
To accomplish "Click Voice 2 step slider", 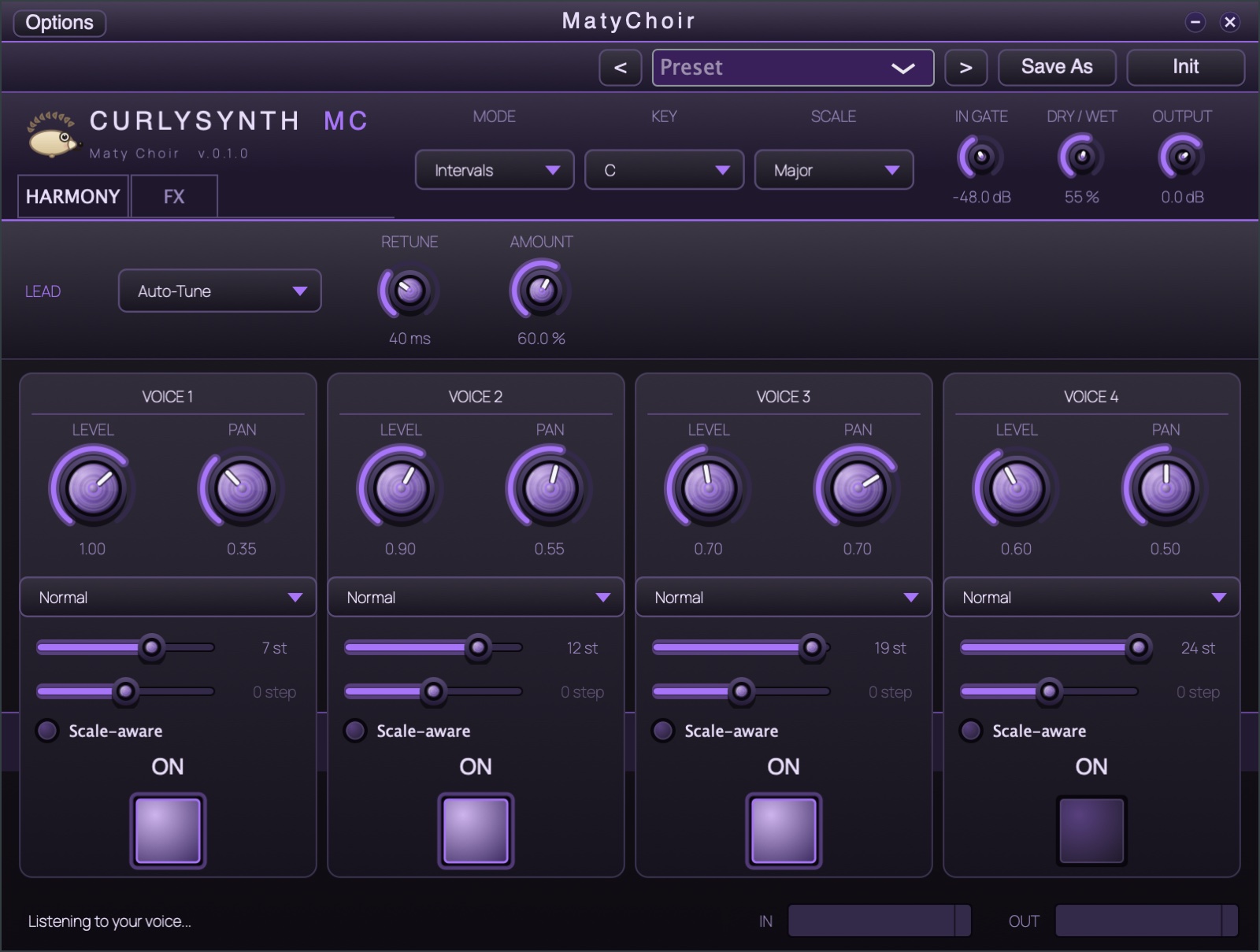I will click(434, 691).
